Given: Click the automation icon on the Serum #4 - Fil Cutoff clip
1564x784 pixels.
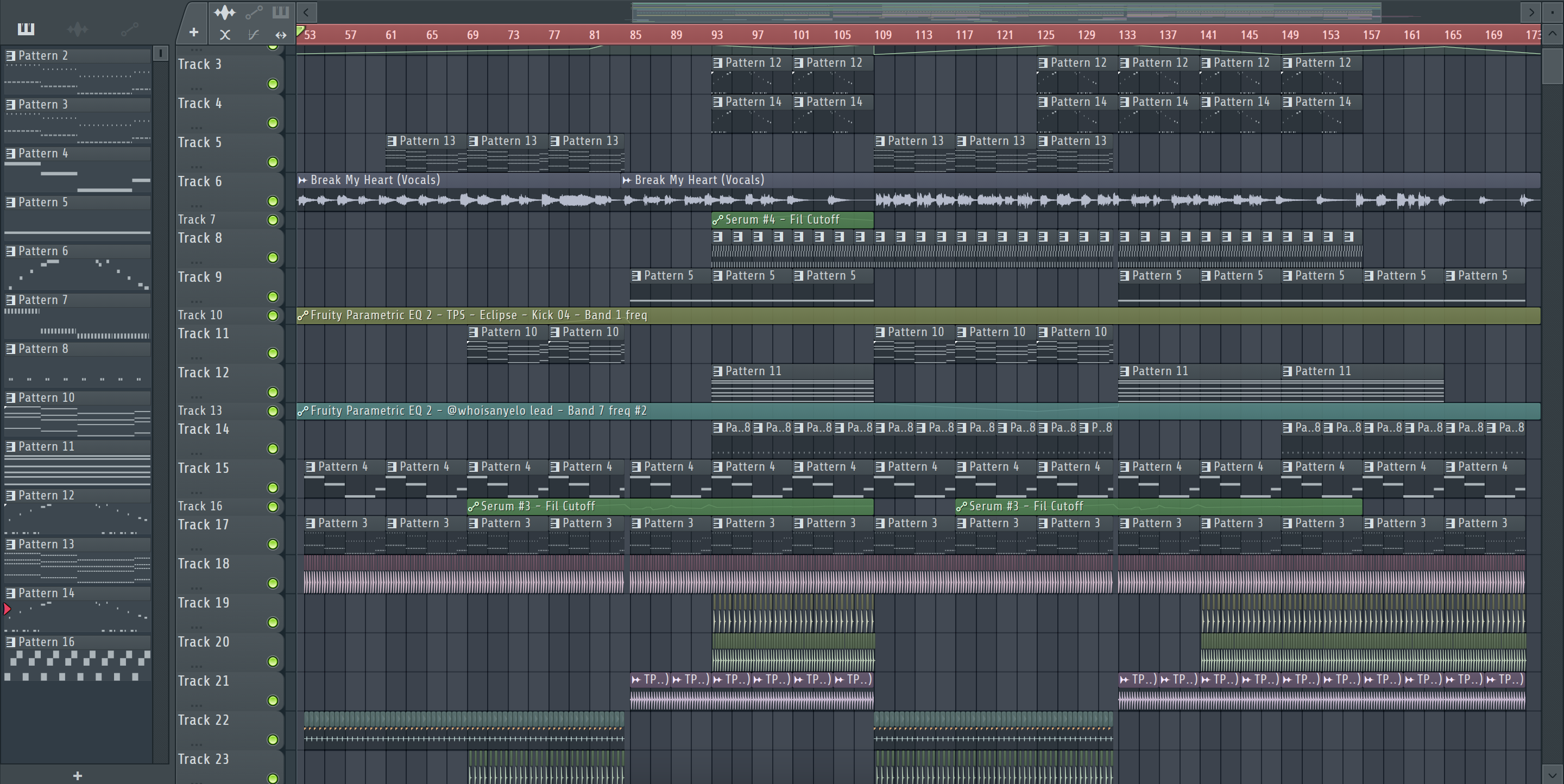Looking at the screenshot, I should point(717,220).
